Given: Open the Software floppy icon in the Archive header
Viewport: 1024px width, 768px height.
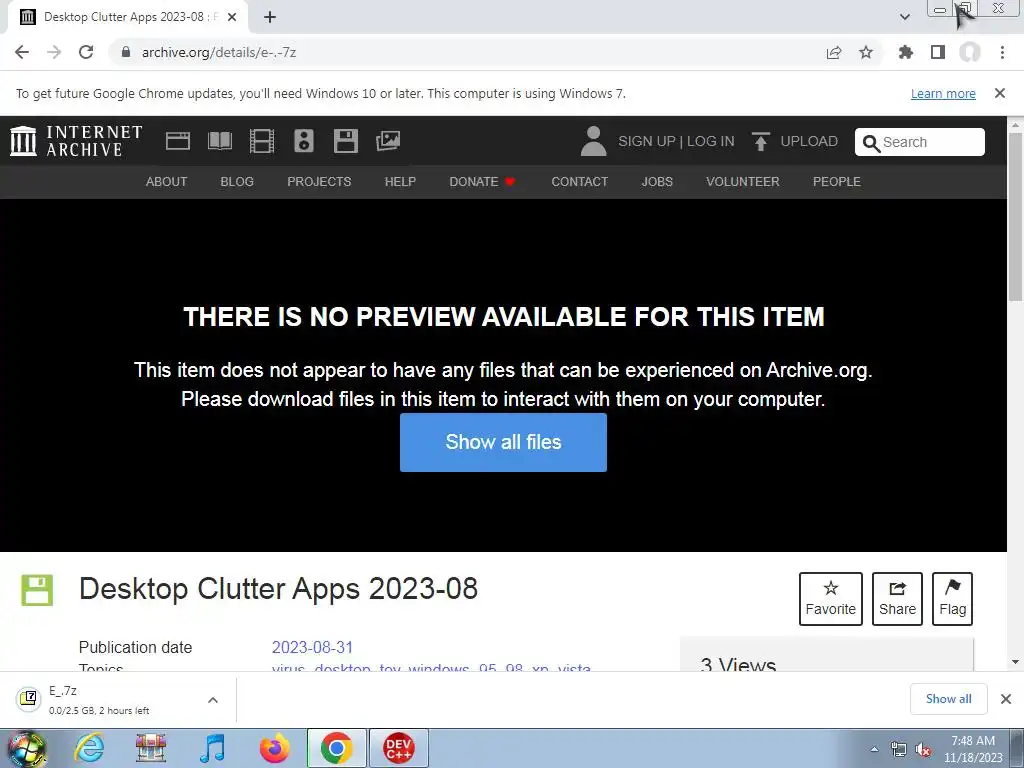Looking at the screenshot, I should click(345, 141).
